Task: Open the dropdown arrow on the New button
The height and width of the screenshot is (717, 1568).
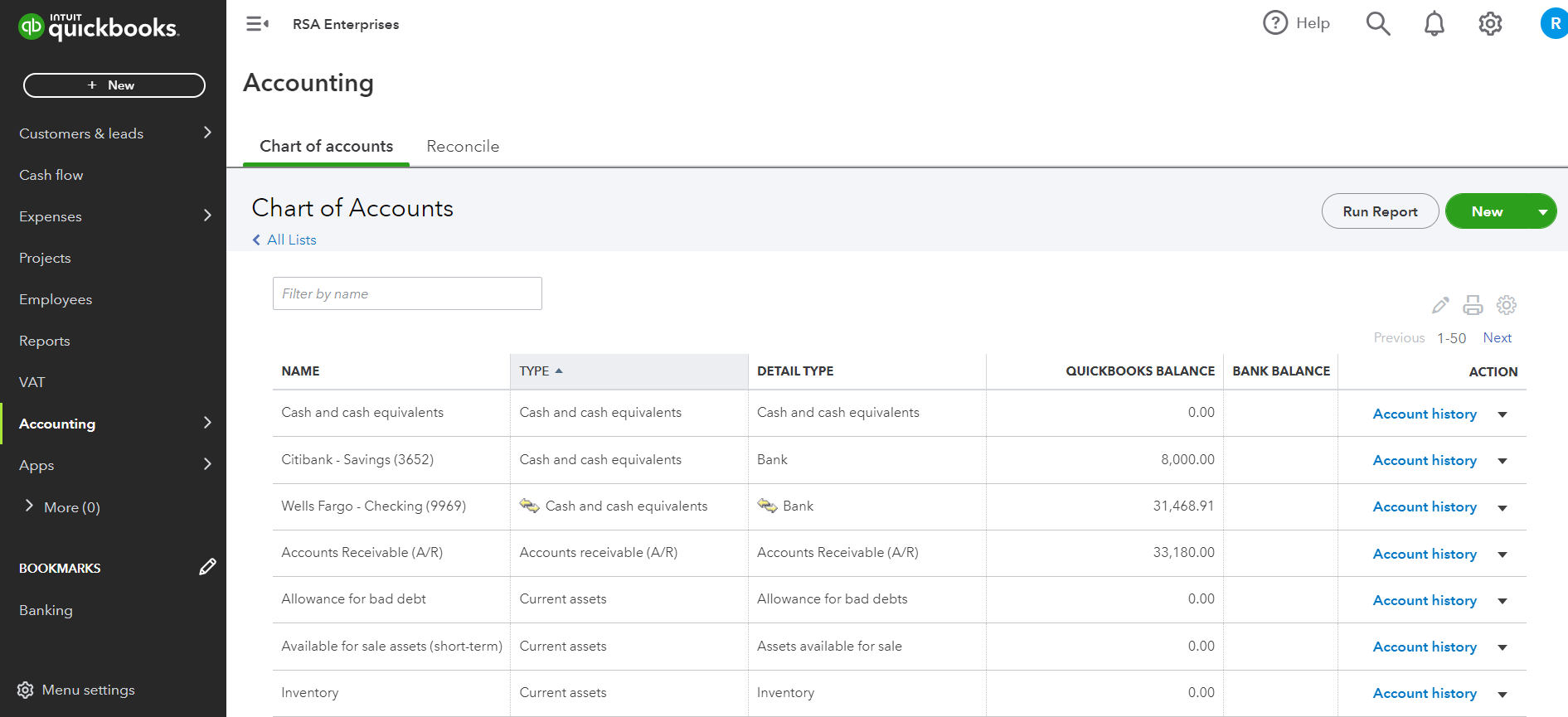Action: pos(1542,212)
